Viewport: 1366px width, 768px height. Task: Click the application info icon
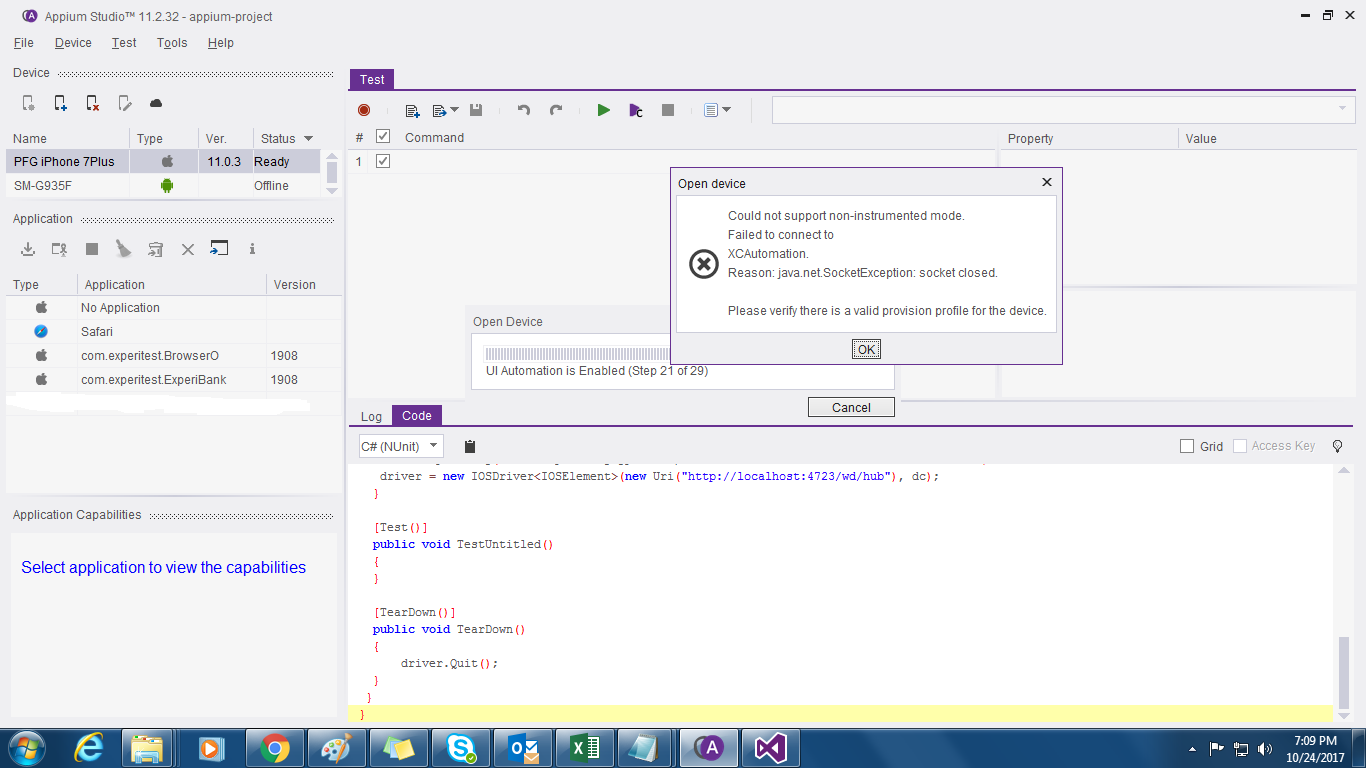(252, 249)
